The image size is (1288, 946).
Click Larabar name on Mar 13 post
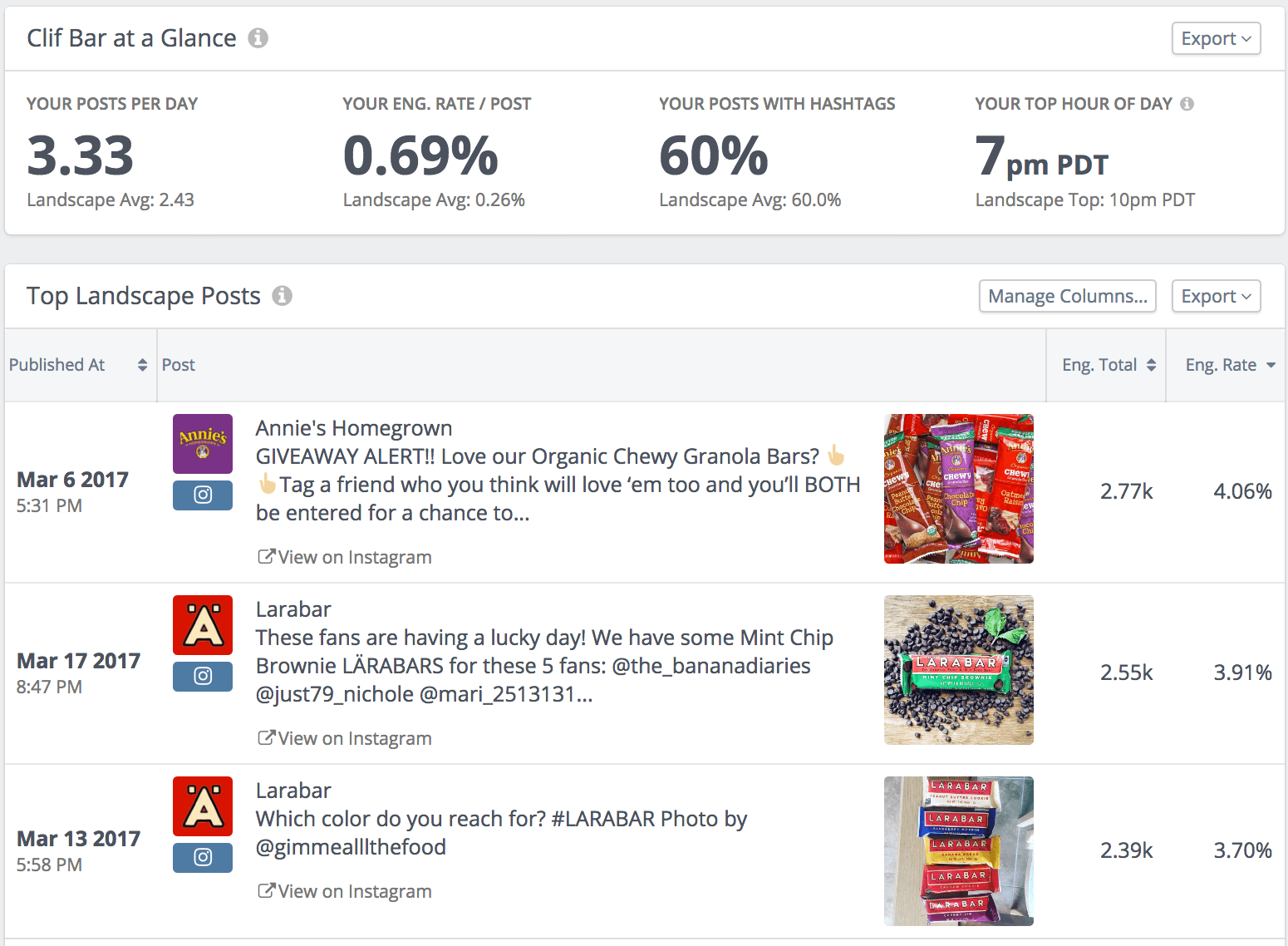pos(293,791)
